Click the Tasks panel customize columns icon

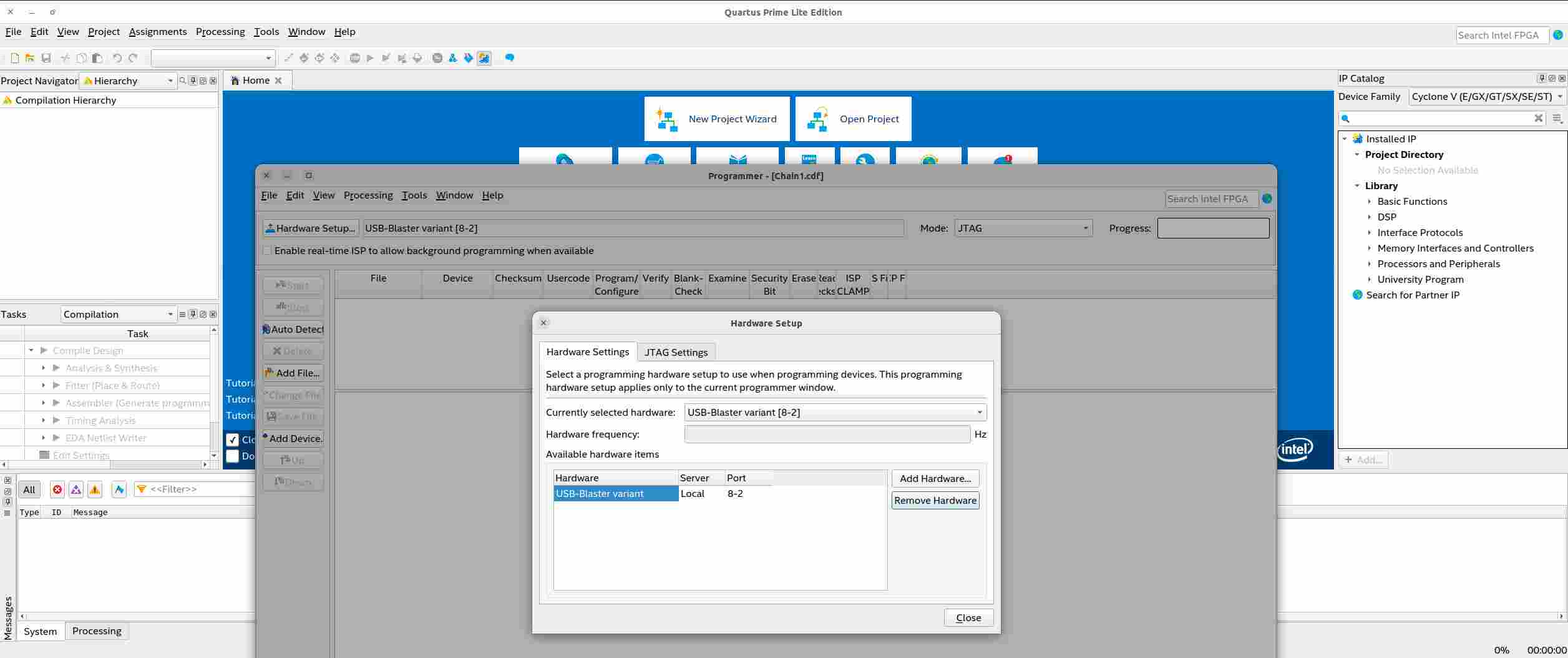(182, 314)
